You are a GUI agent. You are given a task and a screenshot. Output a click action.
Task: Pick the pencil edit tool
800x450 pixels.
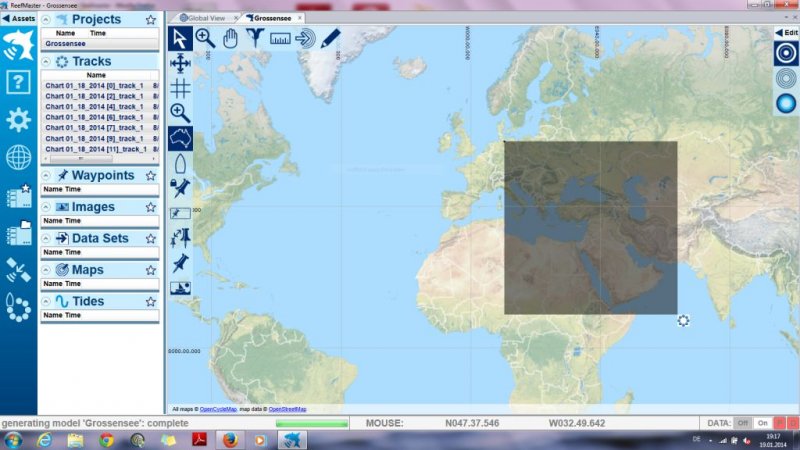click(x=330, y=38)
